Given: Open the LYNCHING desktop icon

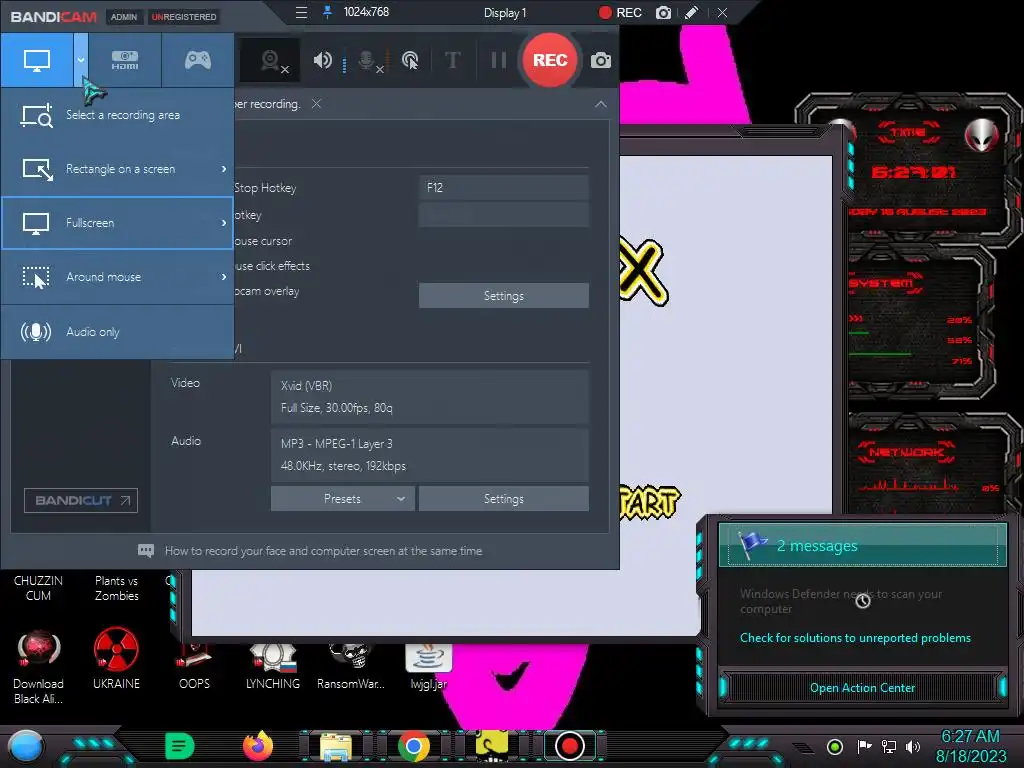Looking at the screenshot, I should coord(272,666).
